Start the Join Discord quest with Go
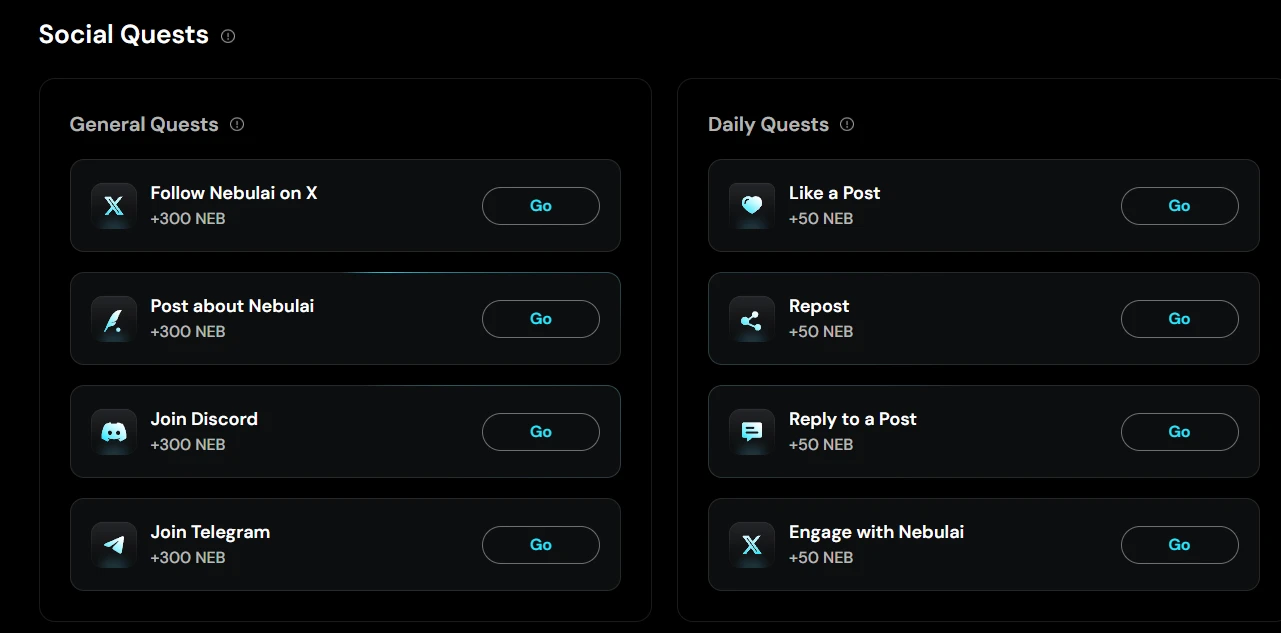The height and width of the screenshot is (633, 1281). tap(540, 432)
